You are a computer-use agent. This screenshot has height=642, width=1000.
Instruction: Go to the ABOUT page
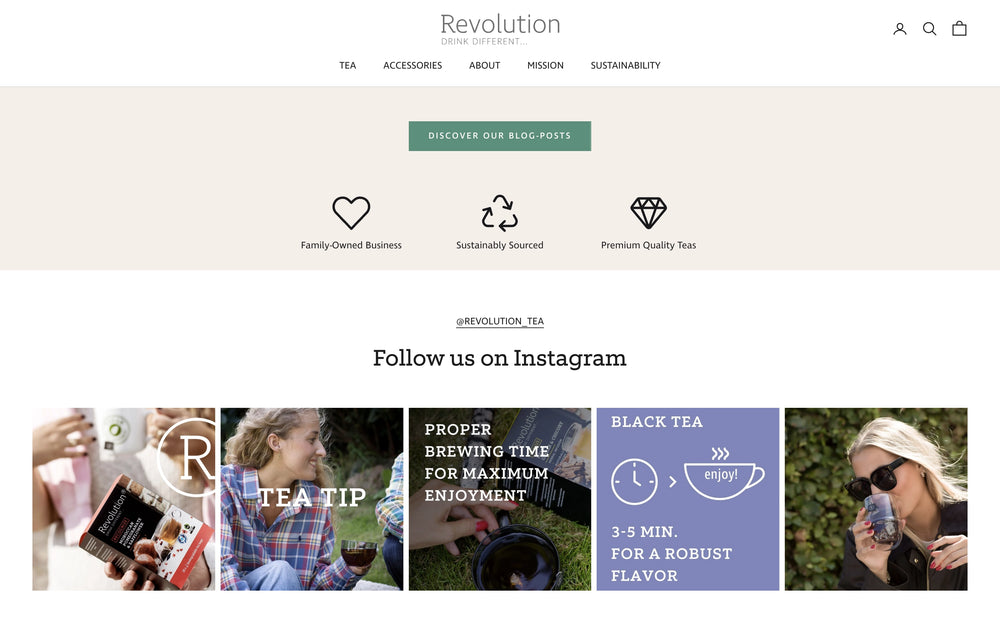485,65
